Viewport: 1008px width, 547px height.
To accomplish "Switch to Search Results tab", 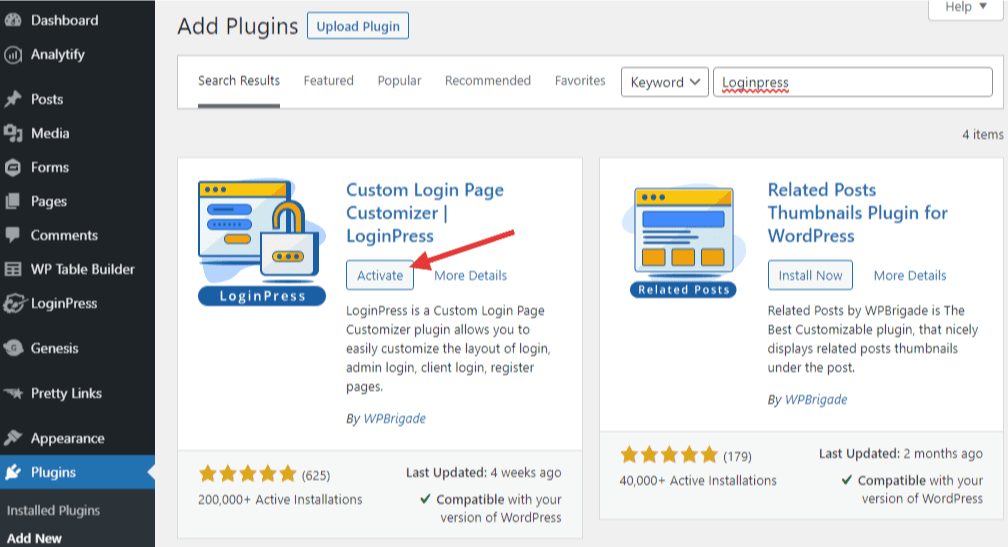I will pos(238,80).
